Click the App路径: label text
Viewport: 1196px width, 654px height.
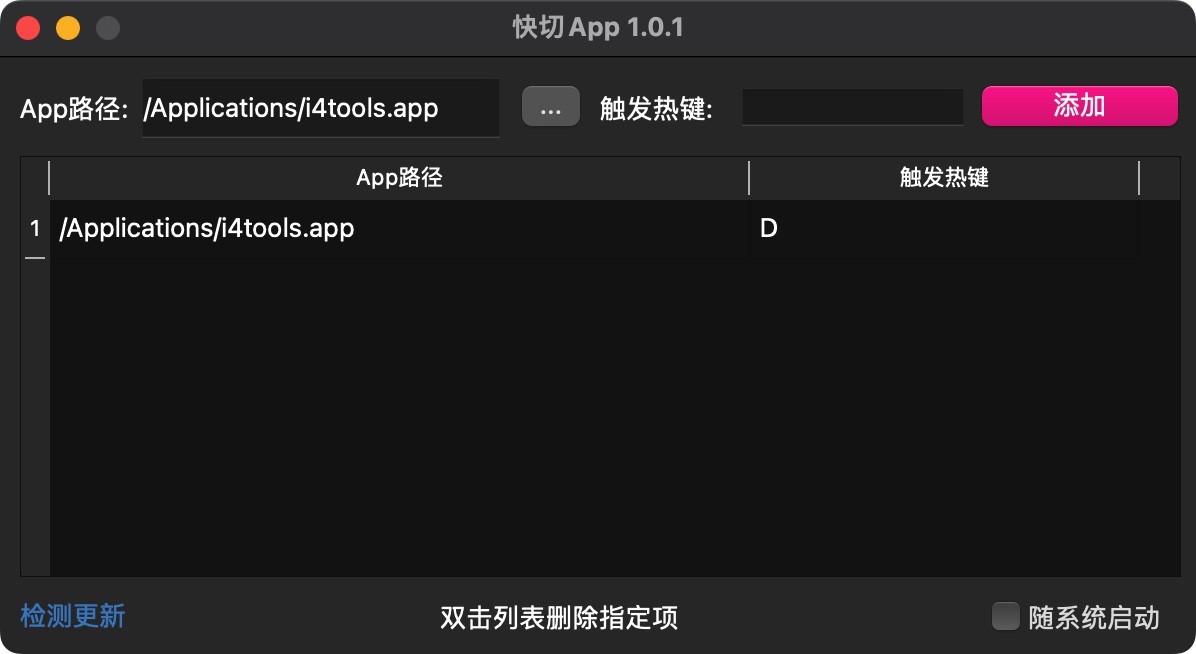[x=74, y=108]
